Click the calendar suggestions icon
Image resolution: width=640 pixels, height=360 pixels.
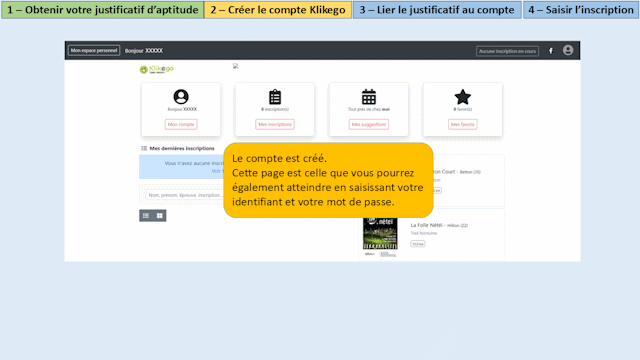click(x=369, y=97)
